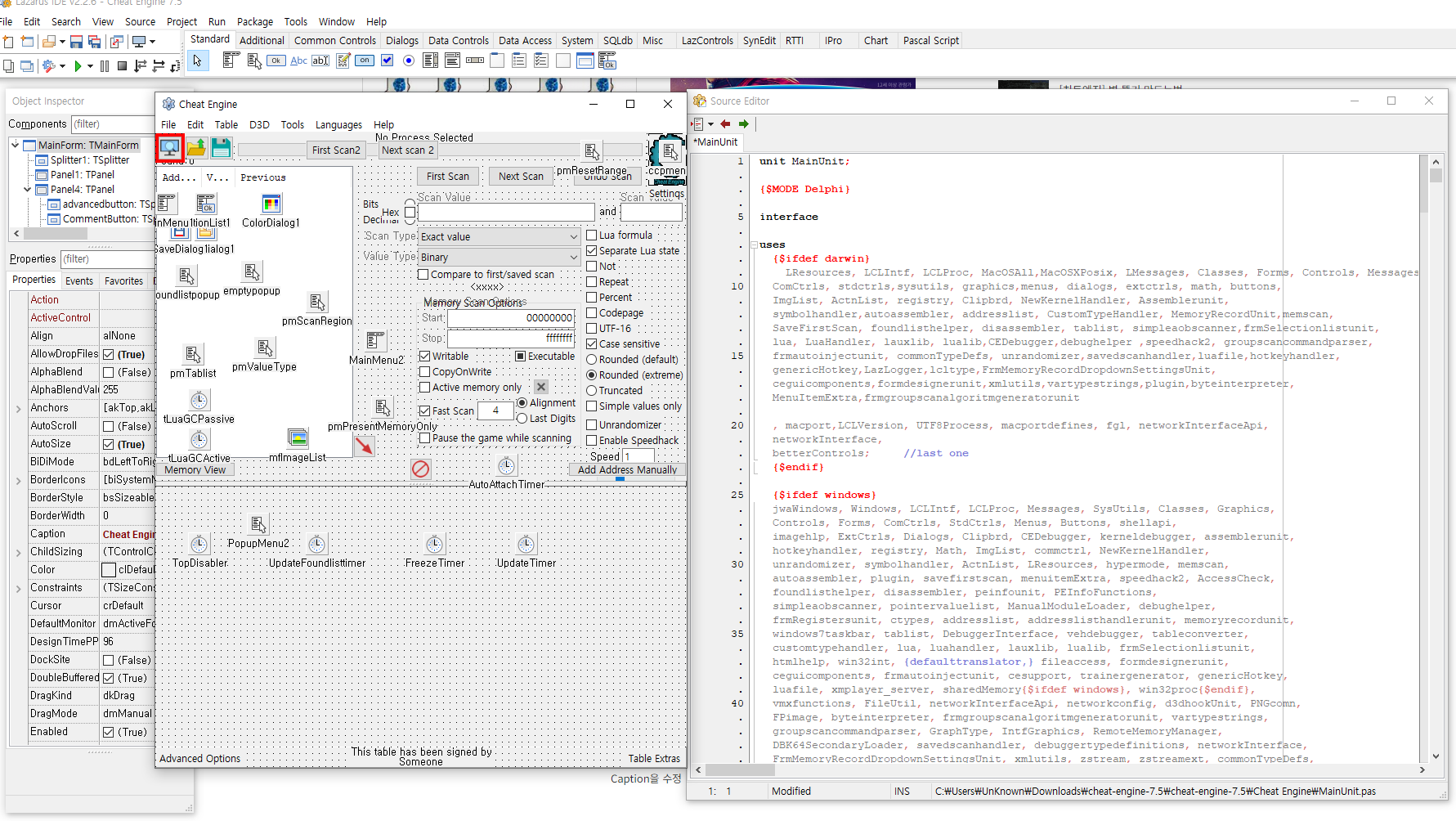Click the red arrow add-to-list button
This screenshot has height=821, width=1456.
[x=364, y=446]
